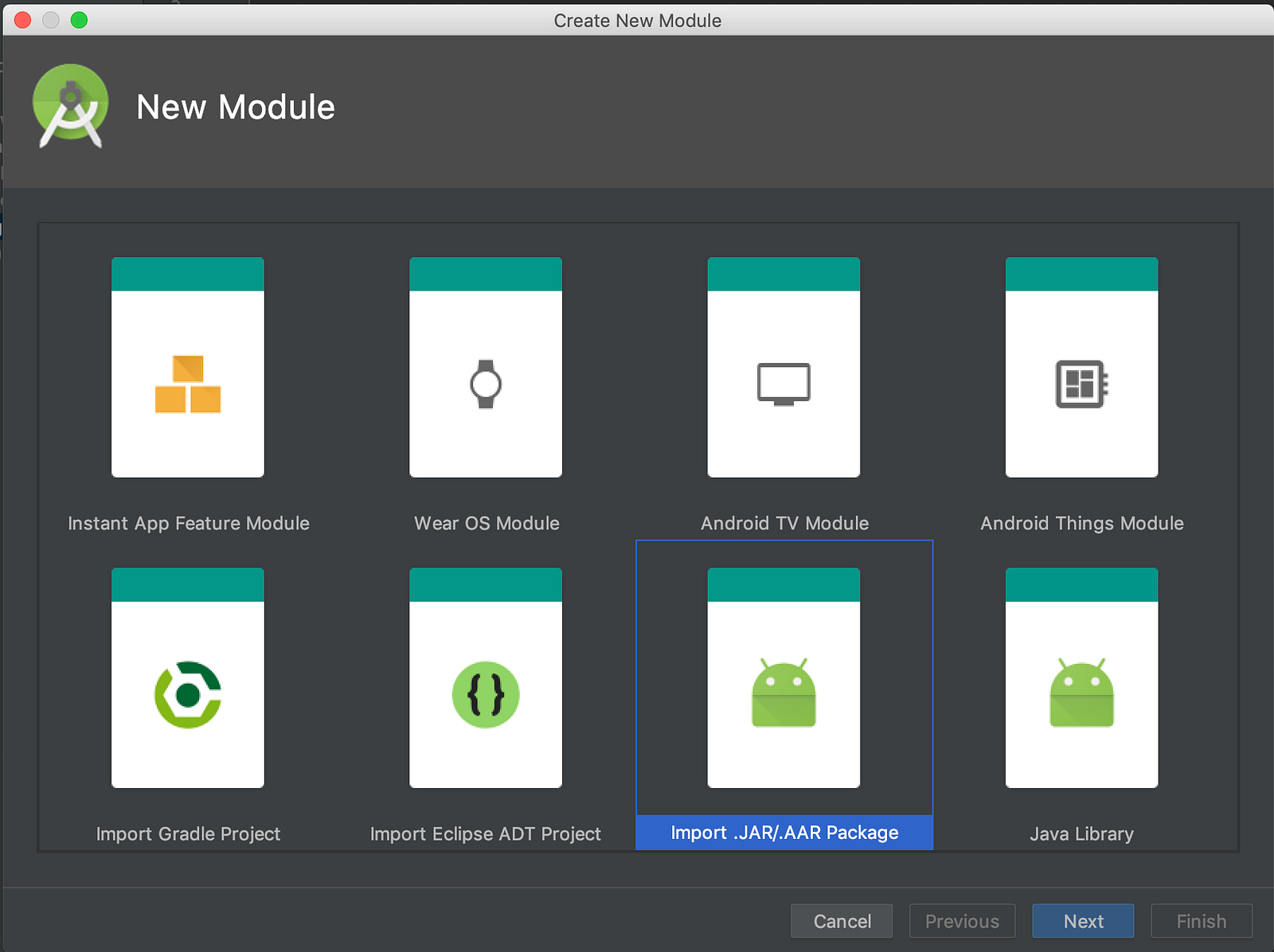The image size is (1274, 952).
Task: Click the "Instant App Feature Module" label
Action: click(x=189, y=523)
